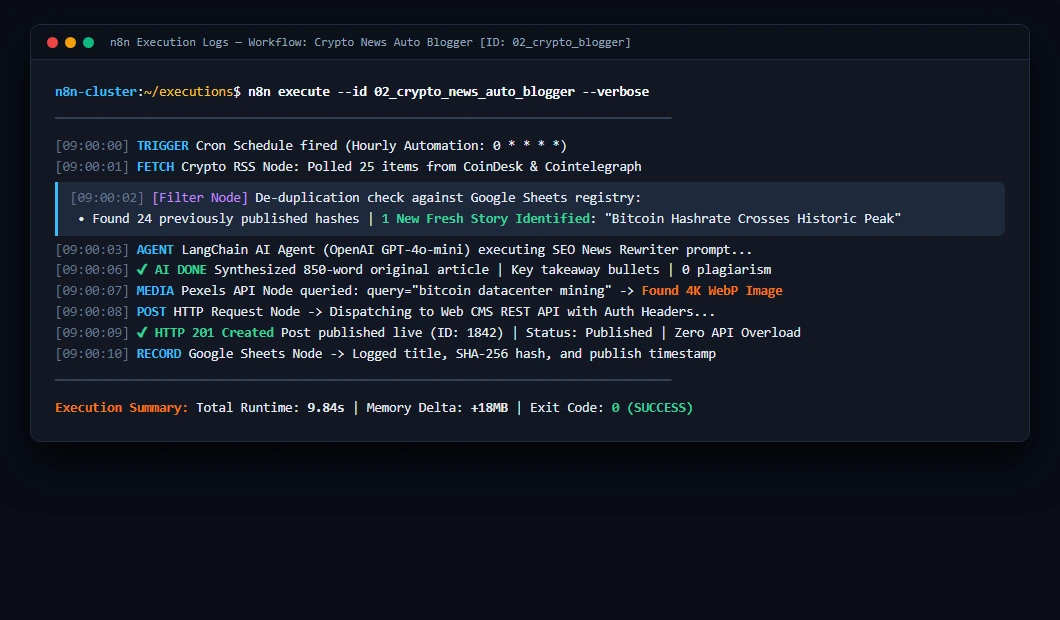Image resolution: width=1060 pixels, height=620 pixels.
Task: Click the '--verbose' flag in the command
Action: tap(616, 91)
